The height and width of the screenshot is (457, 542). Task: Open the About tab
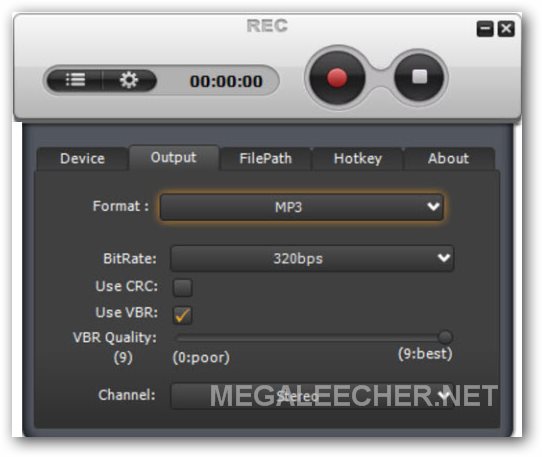448,159
